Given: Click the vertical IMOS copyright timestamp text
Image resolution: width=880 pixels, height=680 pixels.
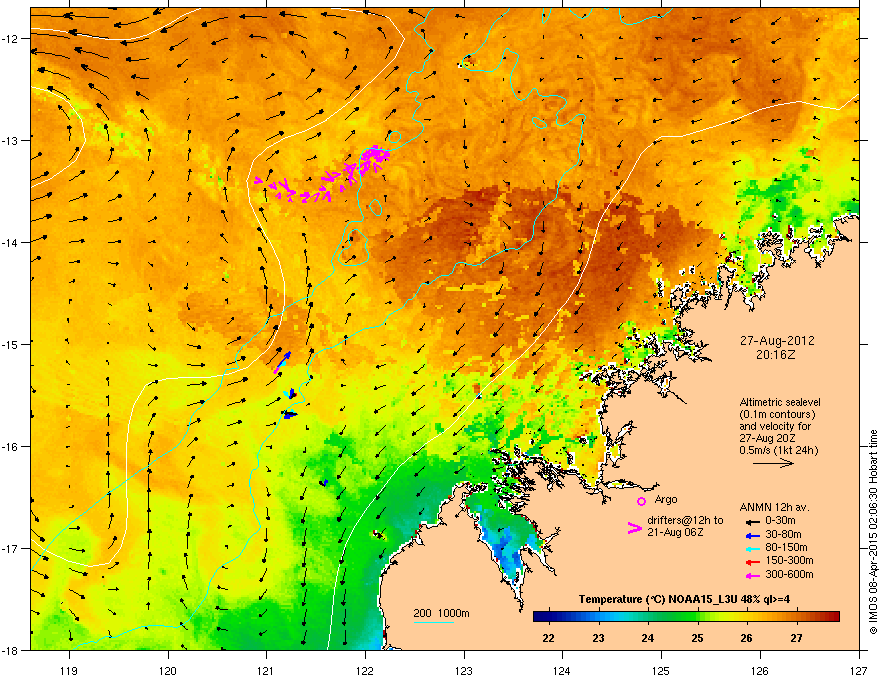Looking at the screenshot, I should click(x=873, y=532).
